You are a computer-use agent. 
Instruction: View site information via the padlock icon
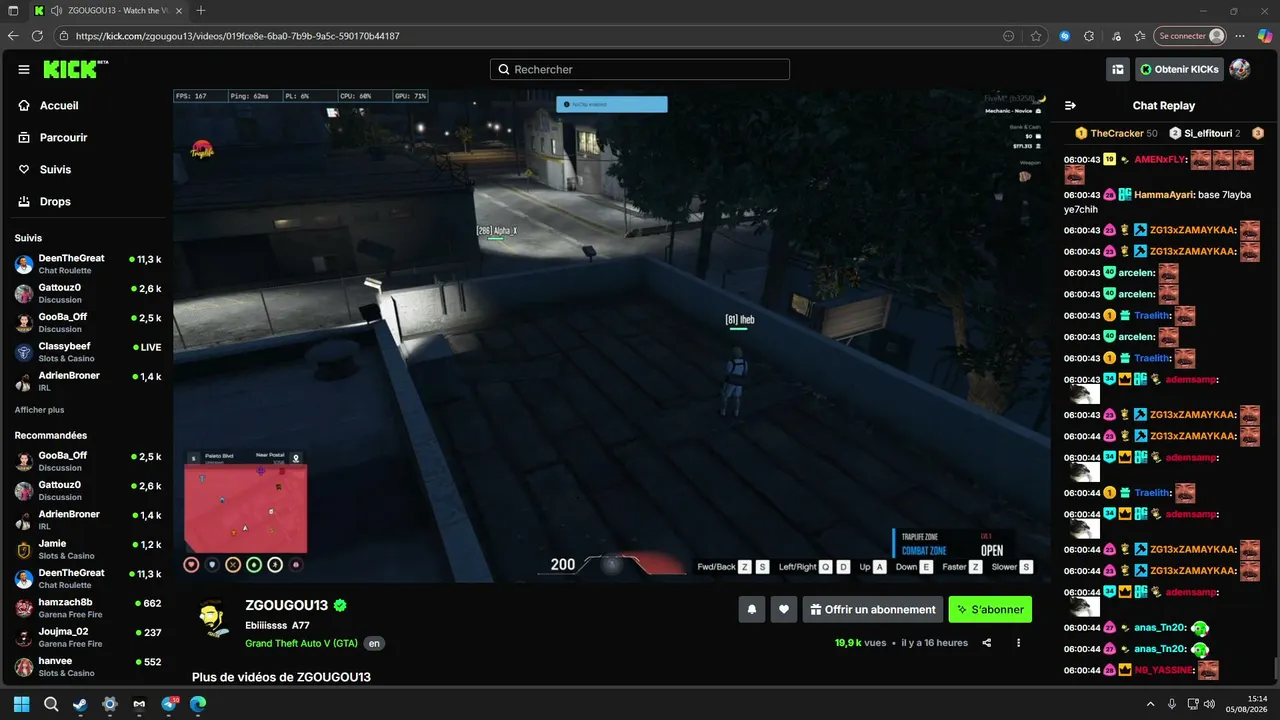64,36
